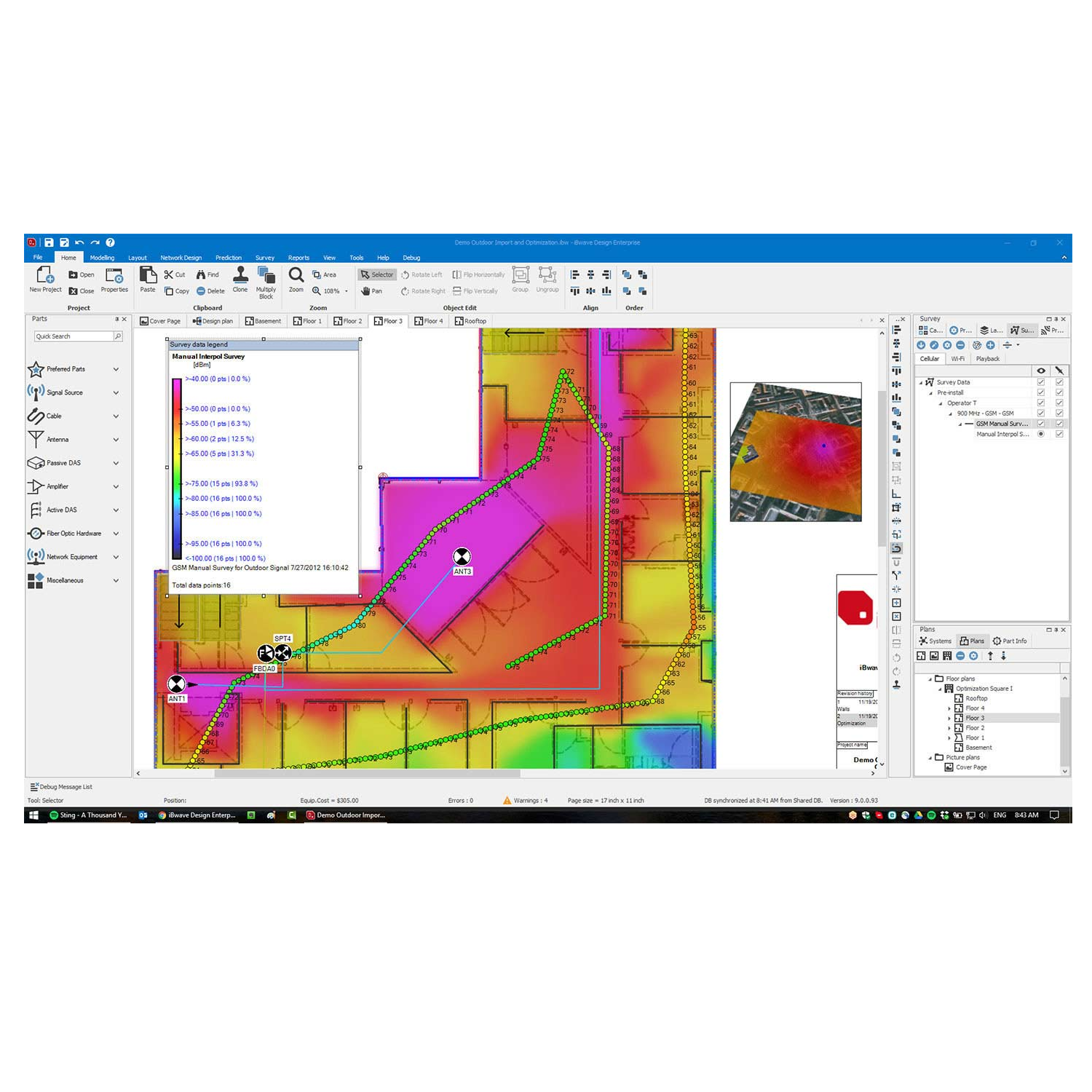Click the New Project icon

[44, 275]
